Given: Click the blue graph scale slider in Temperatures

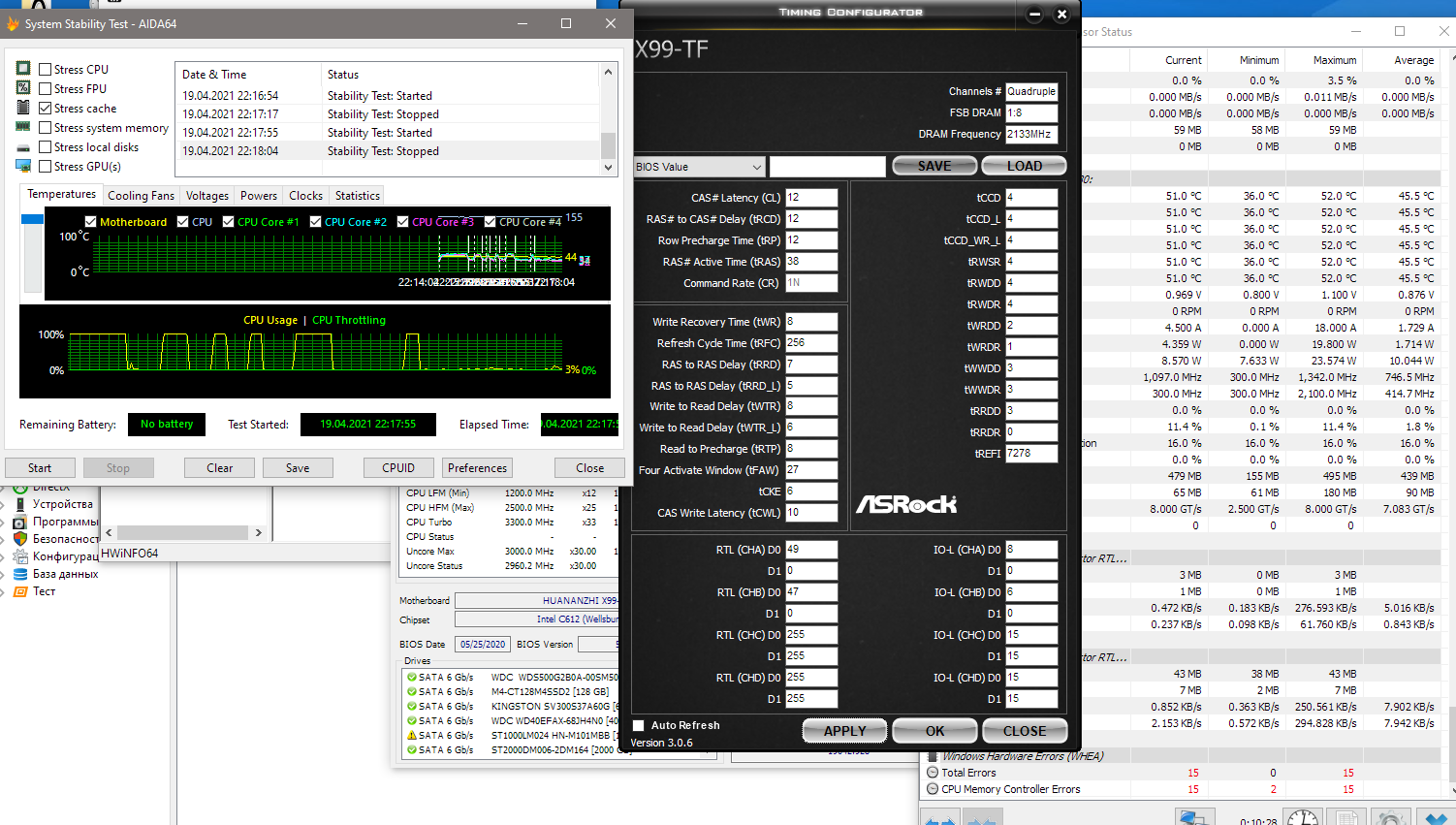Looking at the screenshot, I should point(32,219).
